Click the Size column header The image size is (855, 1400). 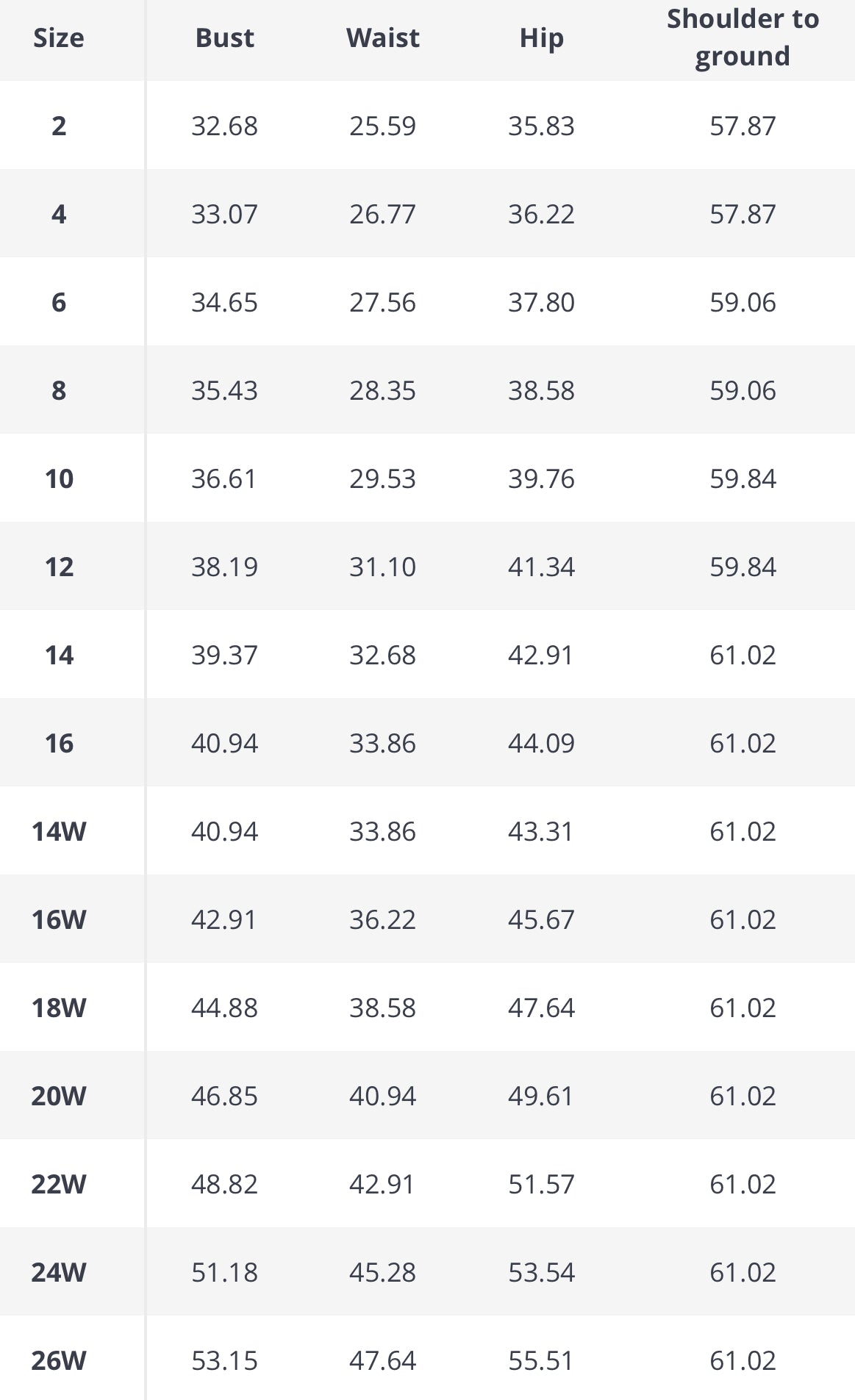click(59, 38)
